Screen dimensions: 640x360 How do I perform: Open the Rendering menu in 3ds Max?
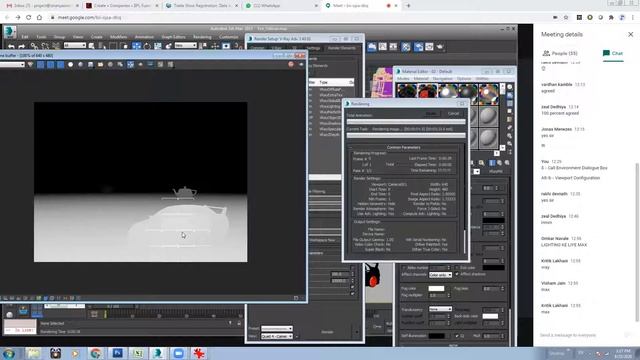click(x=202, y=37)
